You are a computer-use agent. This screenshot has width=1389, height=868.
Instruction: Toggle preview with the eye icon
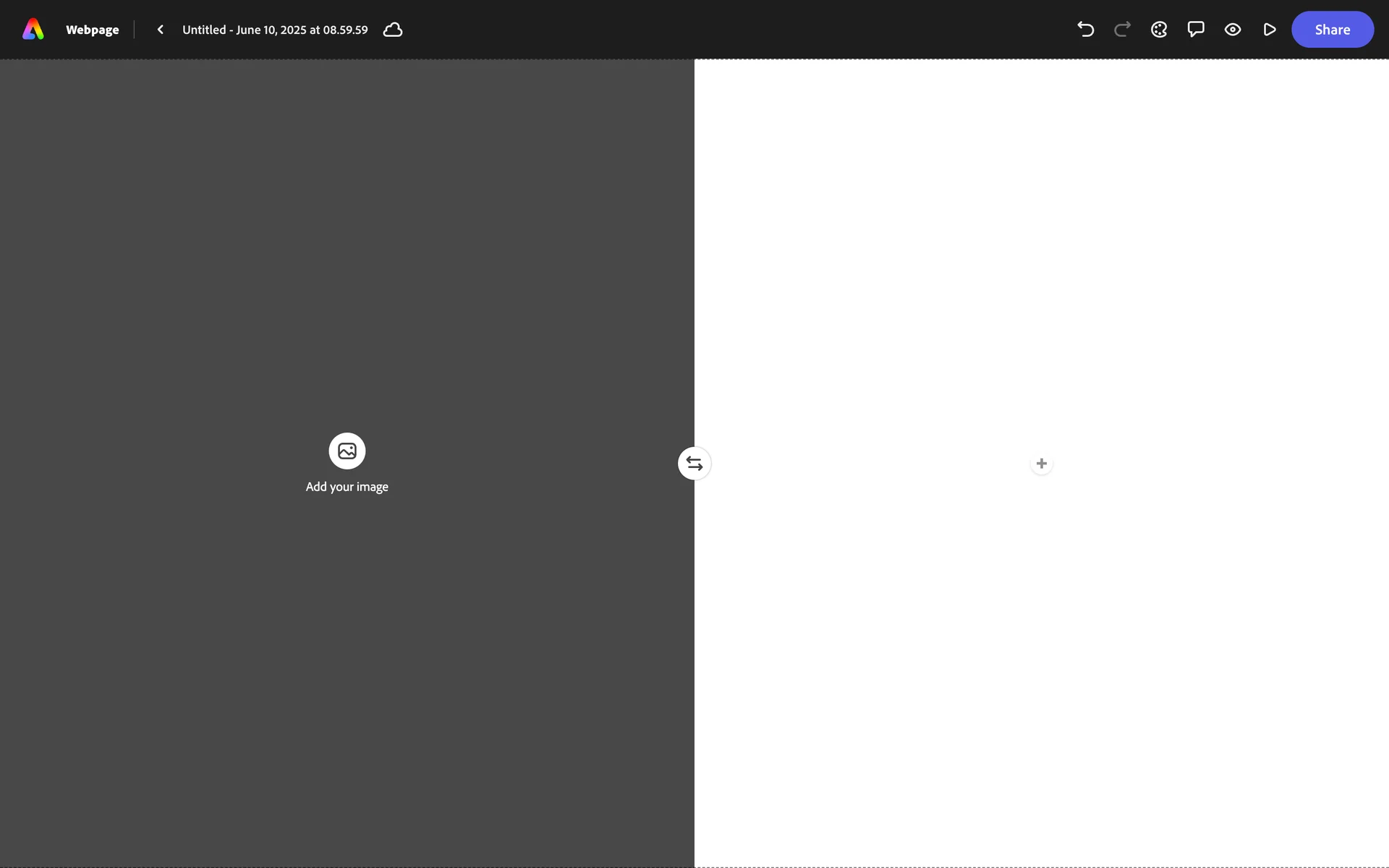(x=1233, y=30)
